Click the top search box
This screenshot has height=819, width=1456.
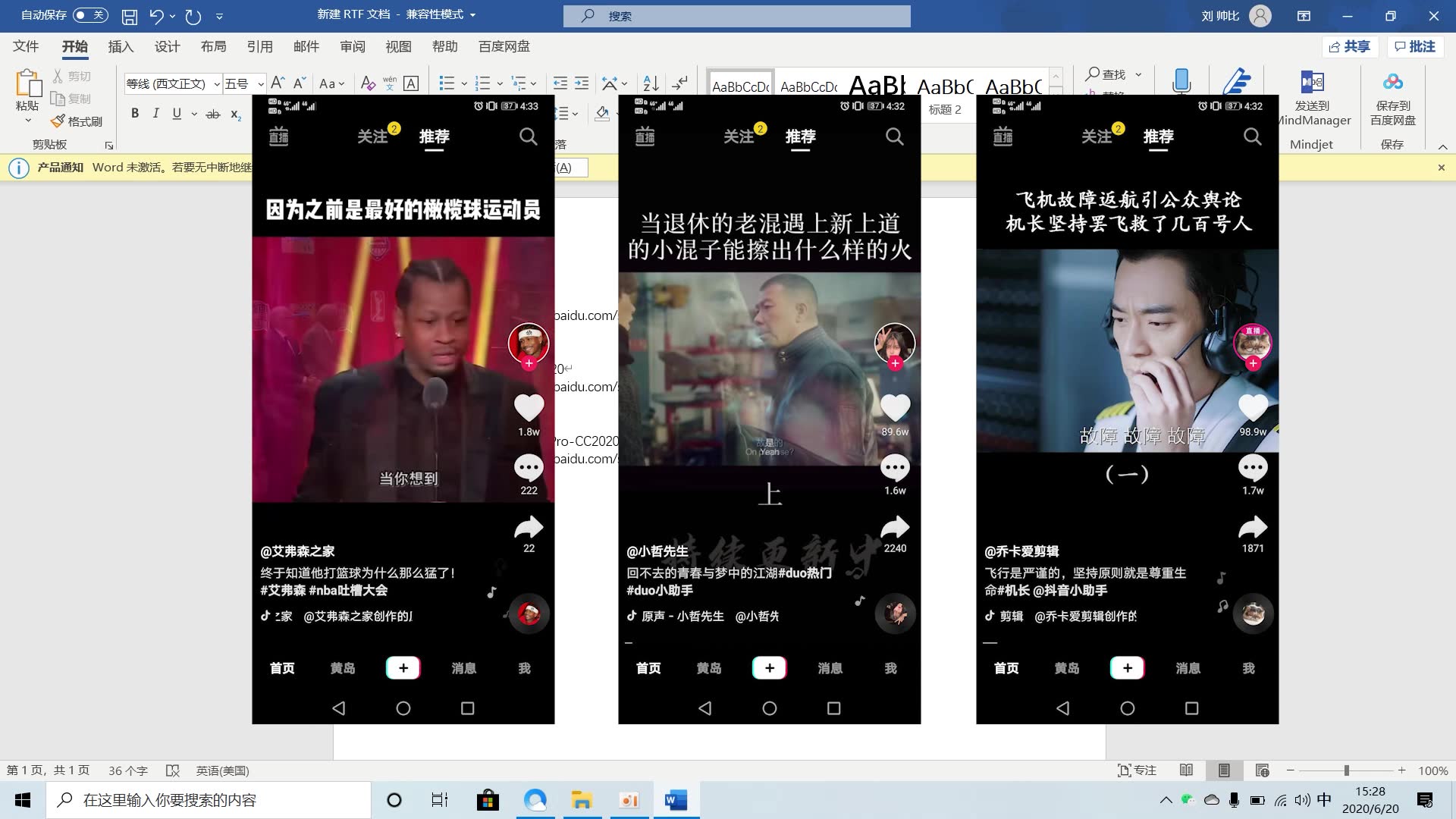pos(736,16)
